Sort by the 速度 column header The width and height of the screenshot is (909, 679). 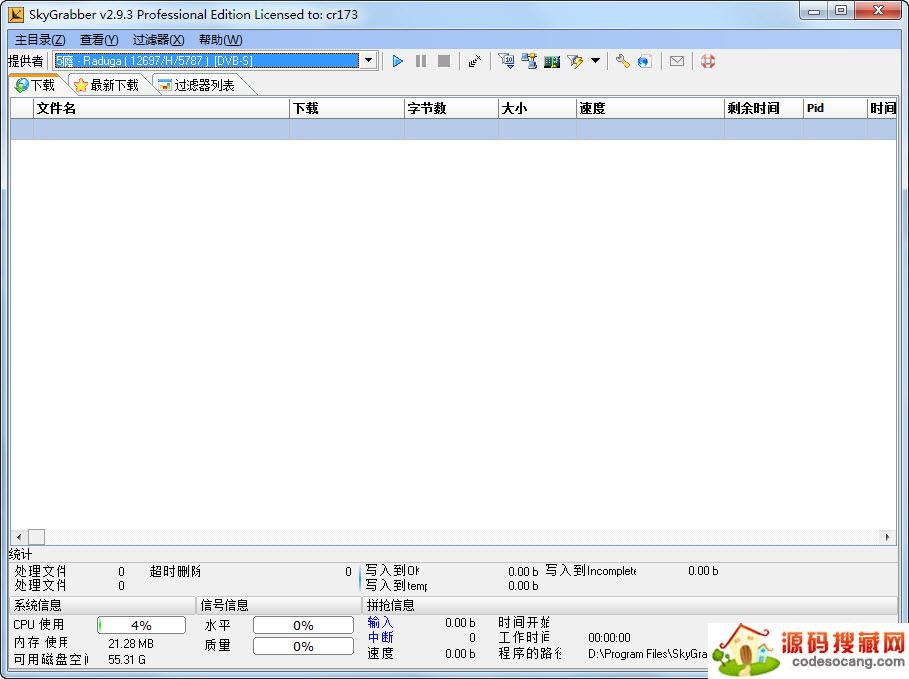tap(650, 108)
